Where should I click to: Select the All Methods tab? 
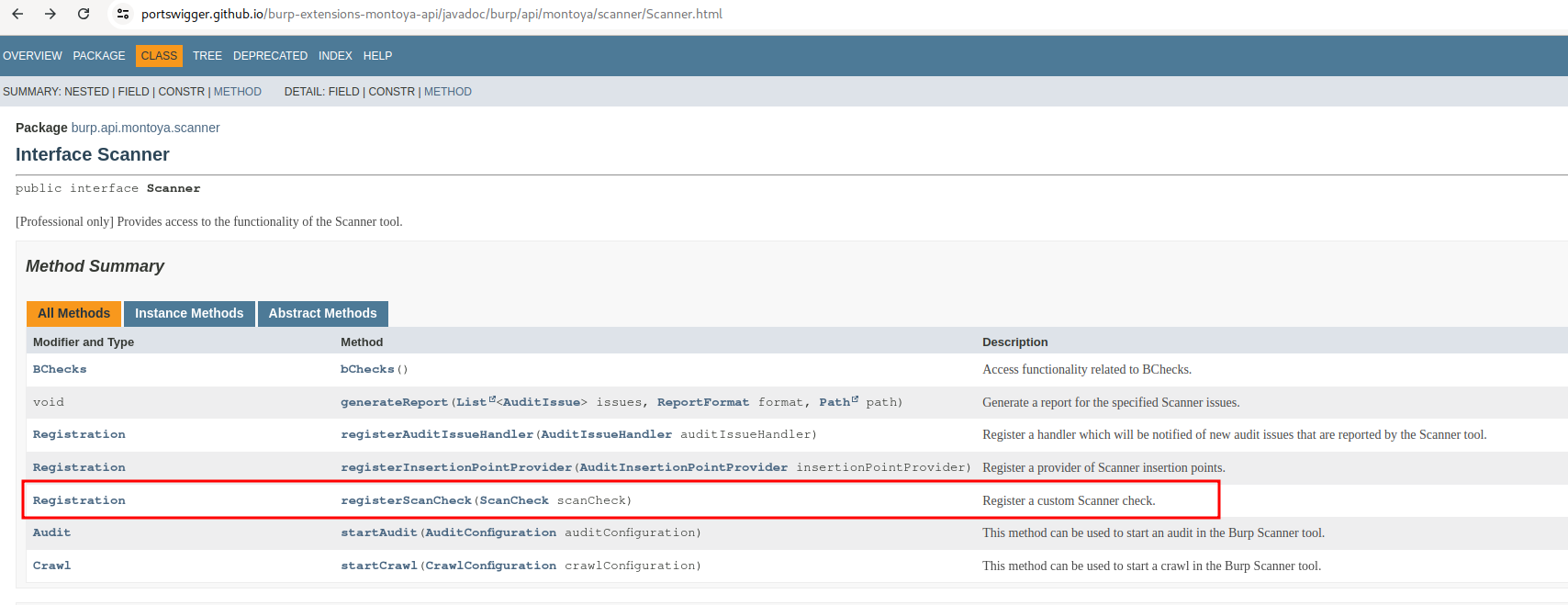73,313
